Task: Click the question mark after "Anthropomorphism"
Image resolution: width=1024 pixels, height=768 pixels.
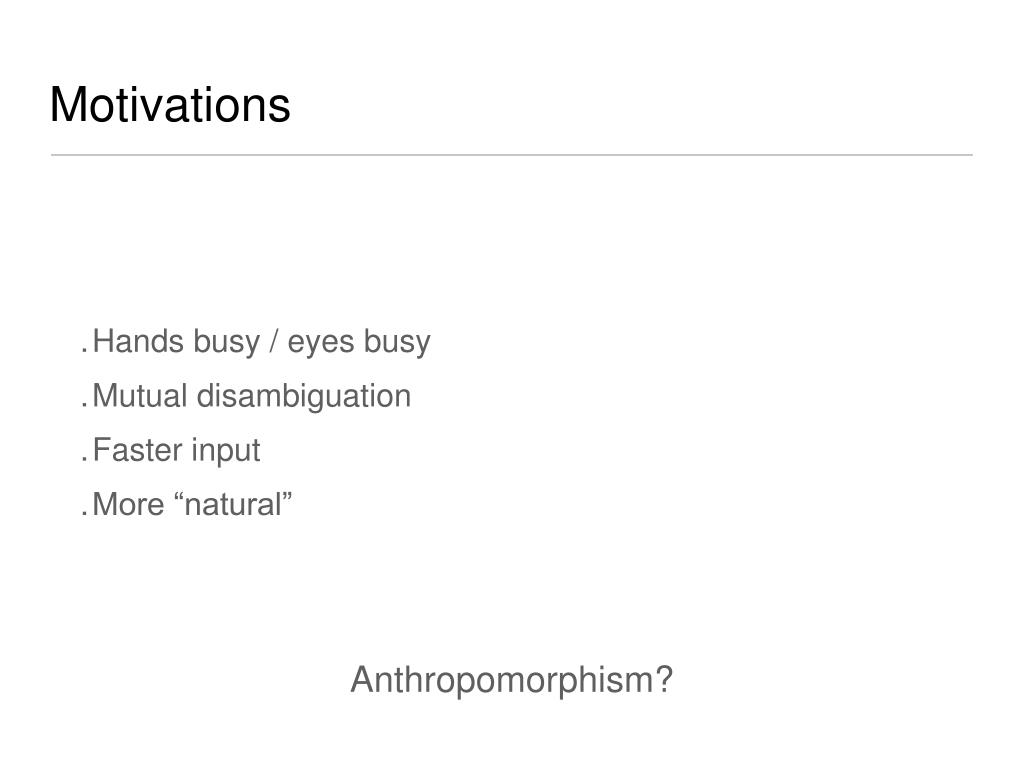Action: point(664,679)
